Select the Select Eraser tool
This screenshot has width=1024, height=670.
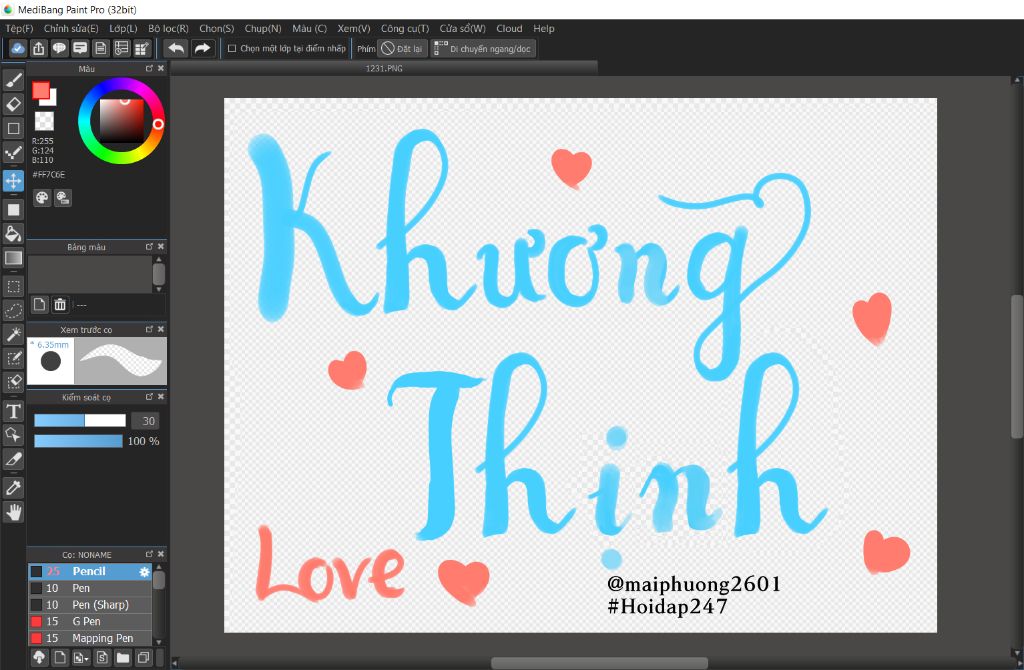[13, 382]
